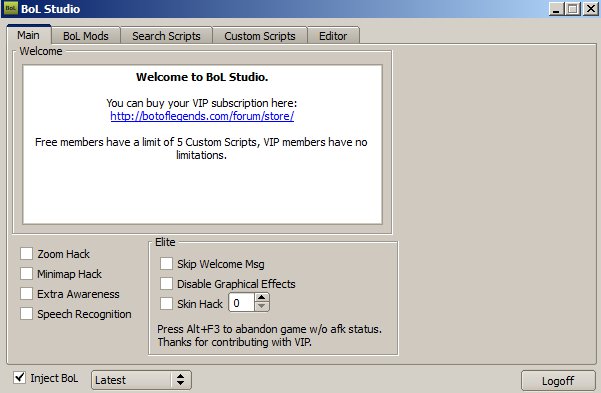Close the BoL Studio window
The width and height of the screenshot is (601, 393).
pyautogui.click(x=591, y=9)
